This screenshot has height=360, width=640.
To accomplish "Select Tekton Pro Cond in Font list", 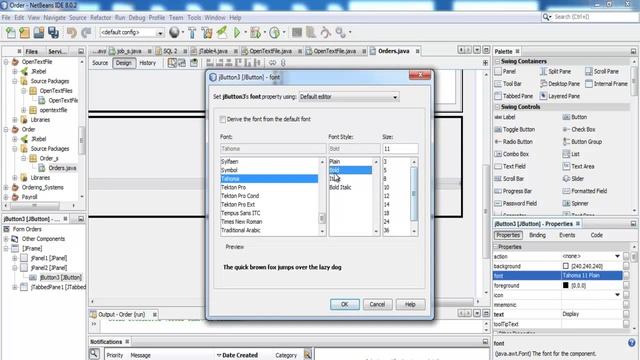I will tap(269, 196).
